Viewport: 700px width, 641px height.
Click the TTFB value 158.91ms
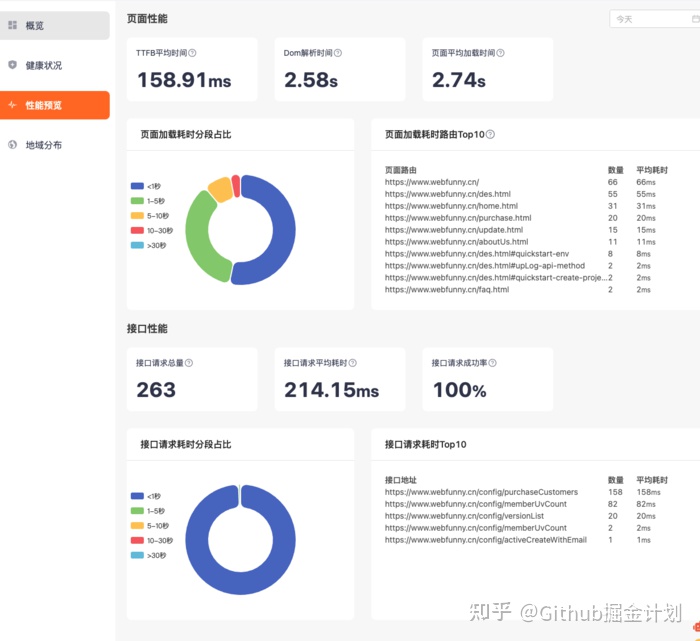pyautogui.click(x=184, y=80)
